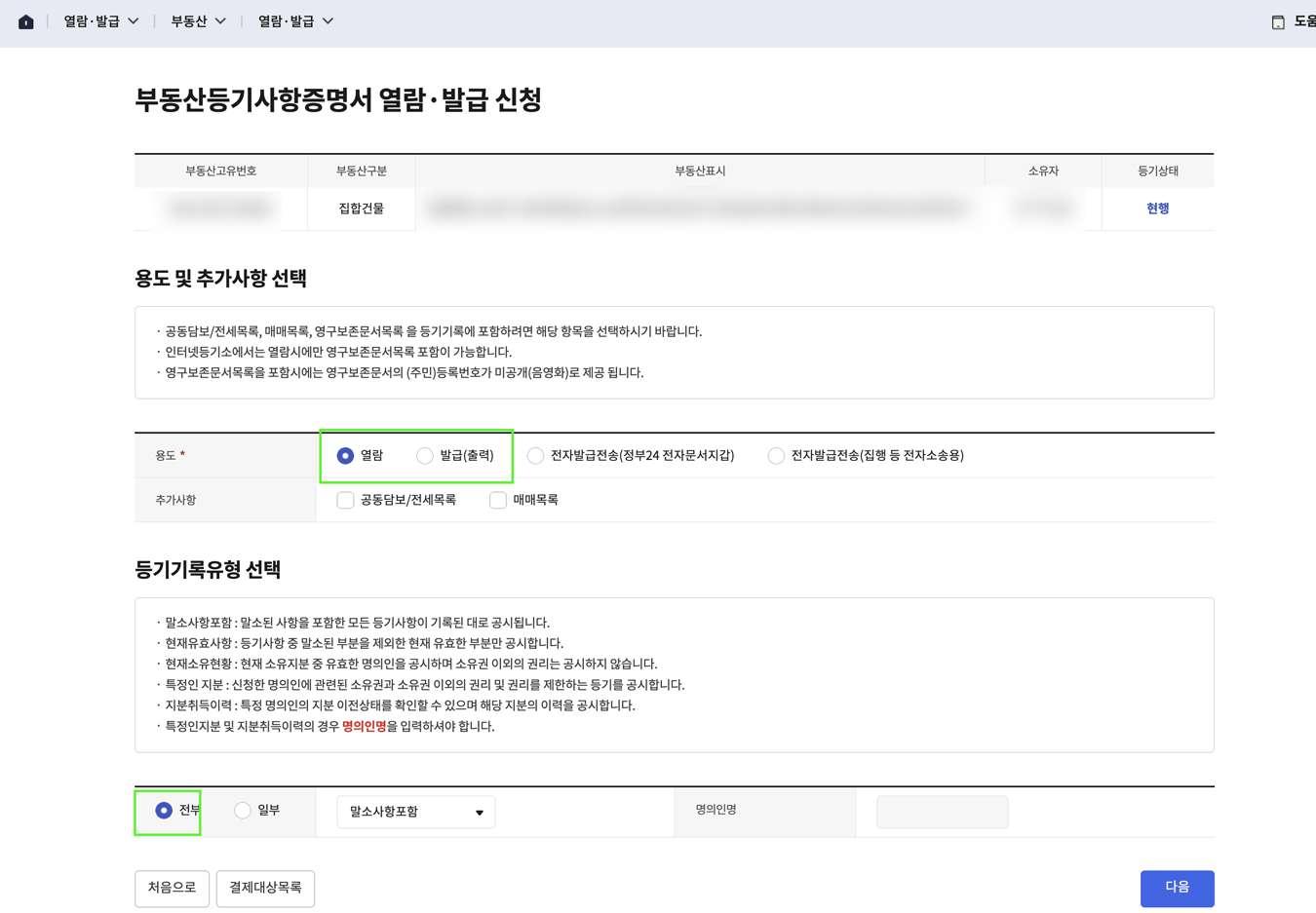Click the 처음으로 button

[172, 888]
